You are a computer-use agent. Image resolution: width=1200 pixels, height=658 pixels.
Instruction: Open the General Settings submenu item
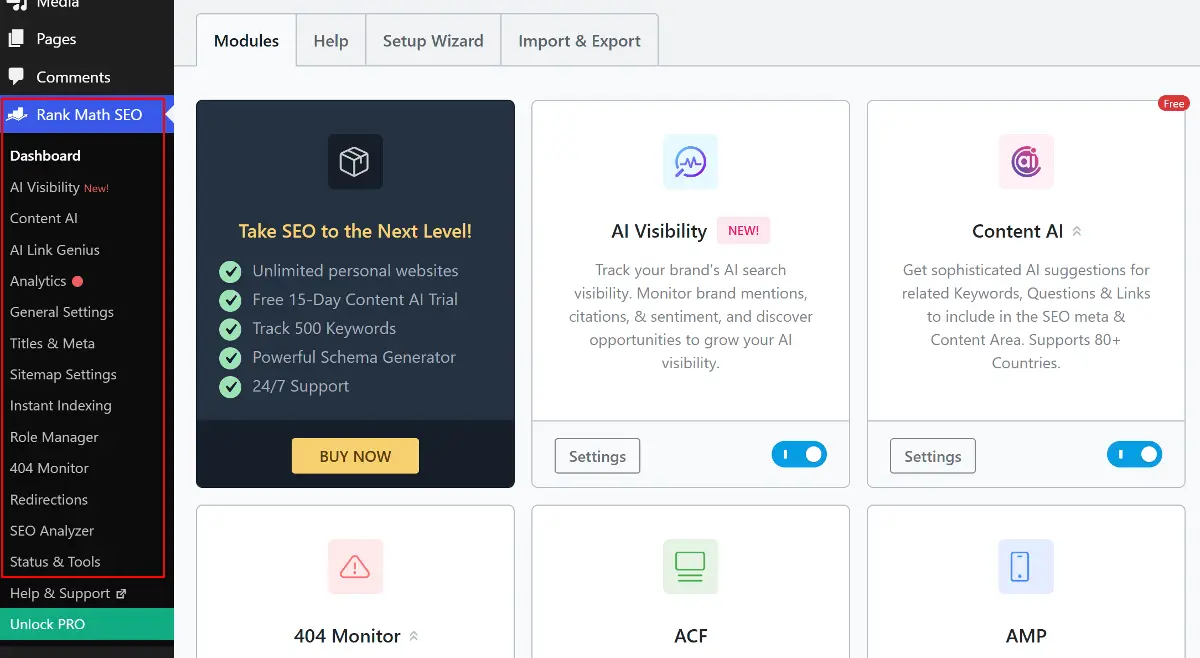pos(62,312)
